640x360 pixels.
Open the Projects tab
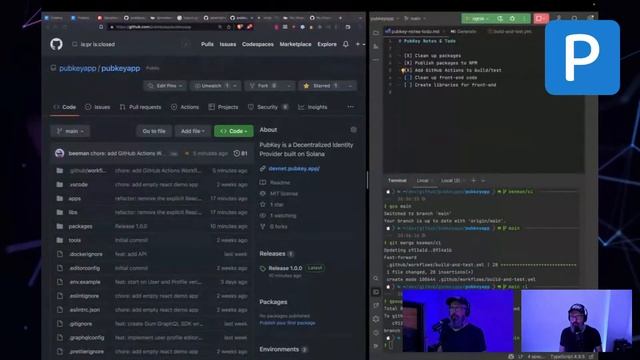pyautogui.click(x=223, y=107)
